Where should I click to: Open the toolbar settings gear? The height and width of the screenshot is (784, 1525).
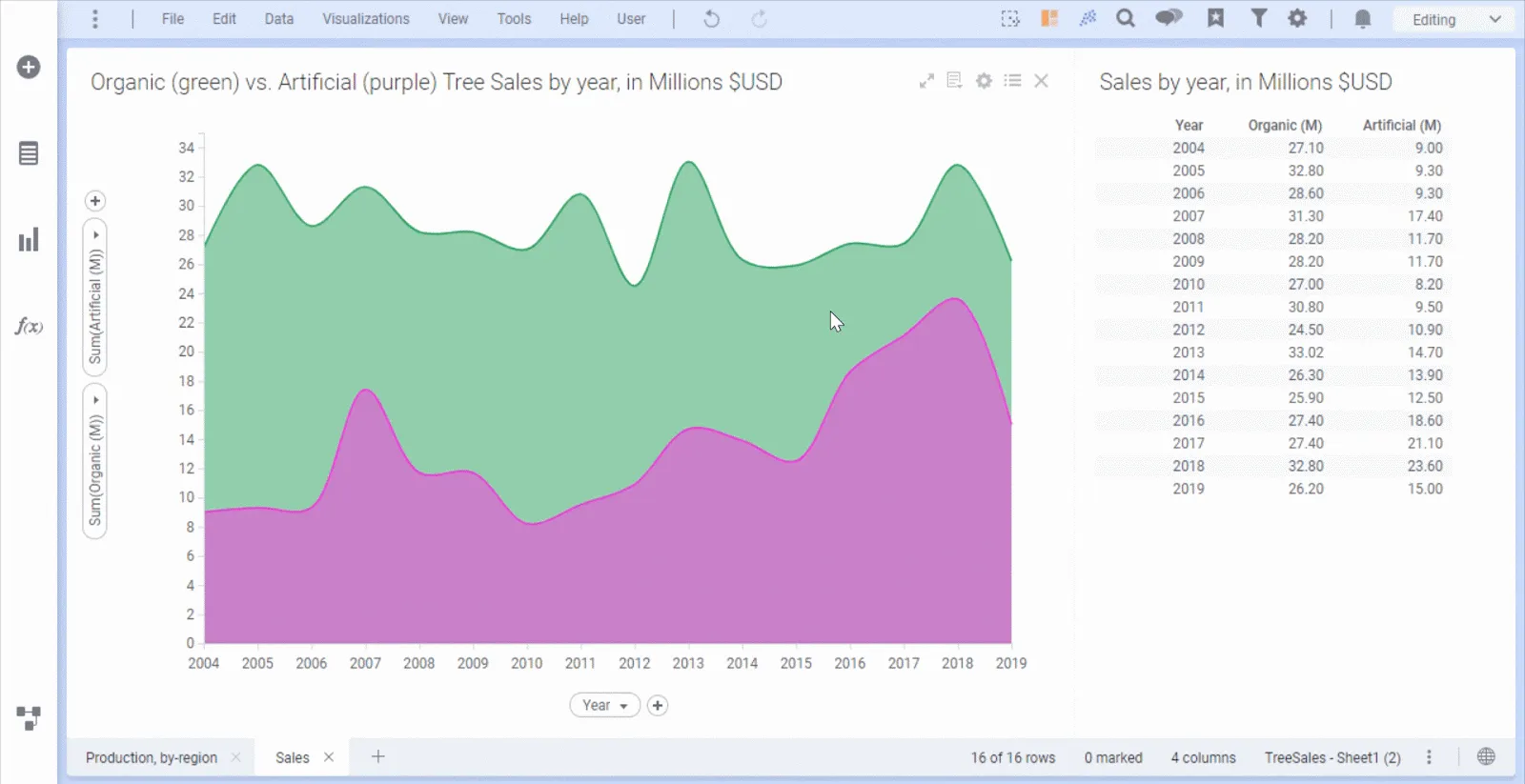click(1297, 18)
